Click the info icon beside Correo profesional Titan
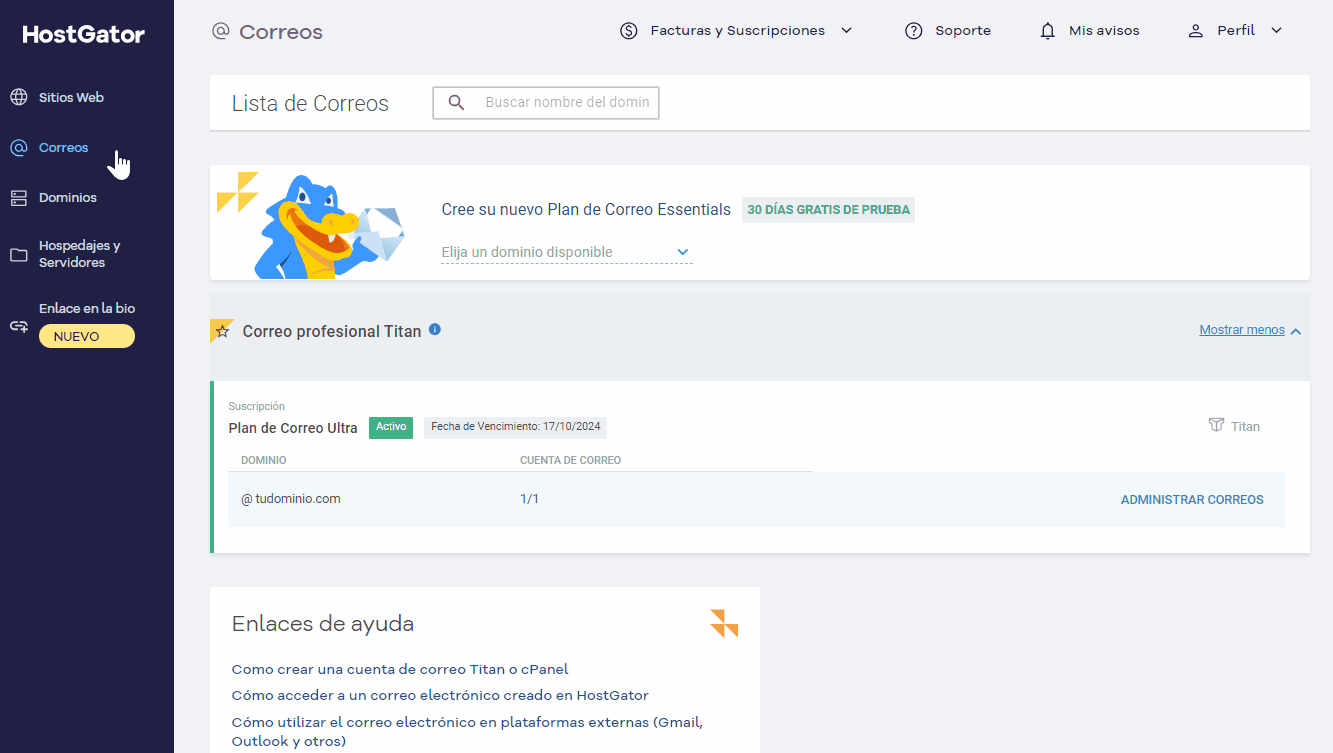The image size is (1333, 753). [x=435, y=329]
